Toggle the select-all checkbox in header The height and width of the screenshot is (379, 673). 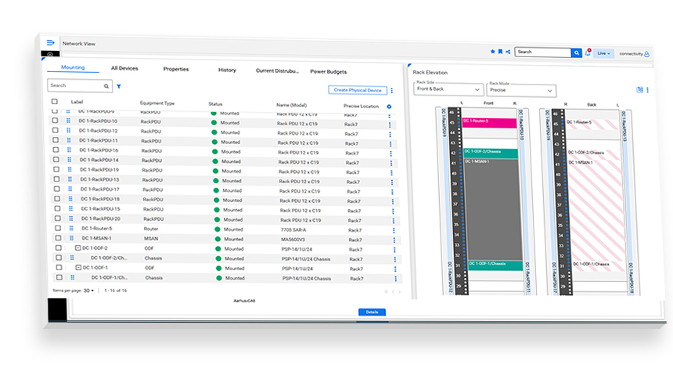55,102
